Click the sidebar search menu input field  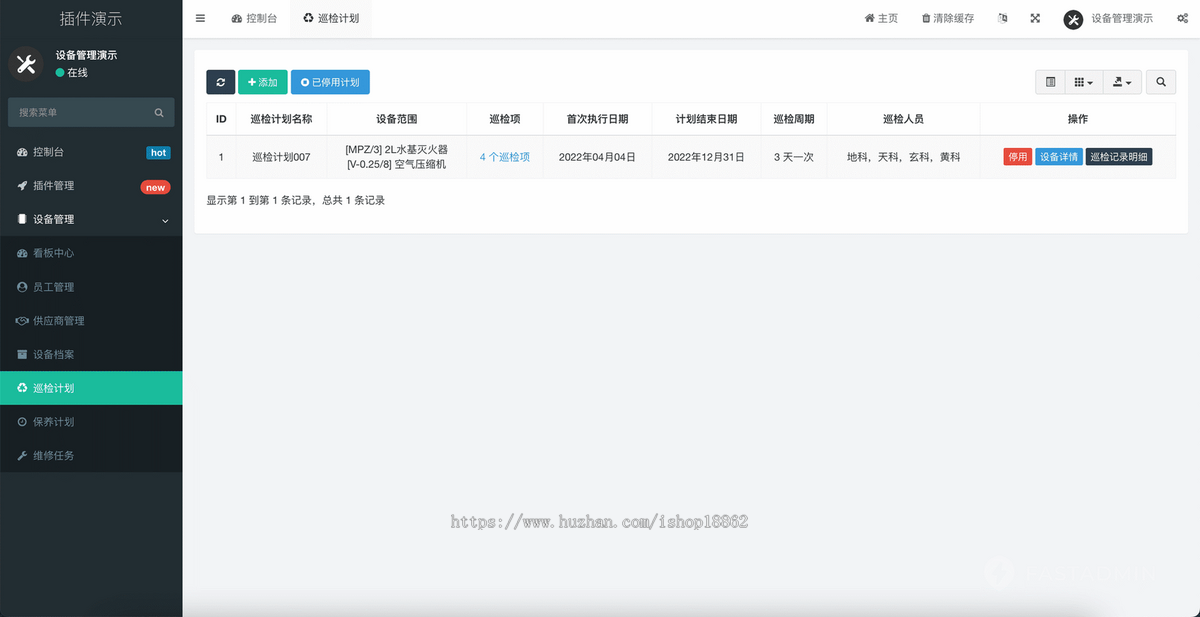click(x=85, y=111)
